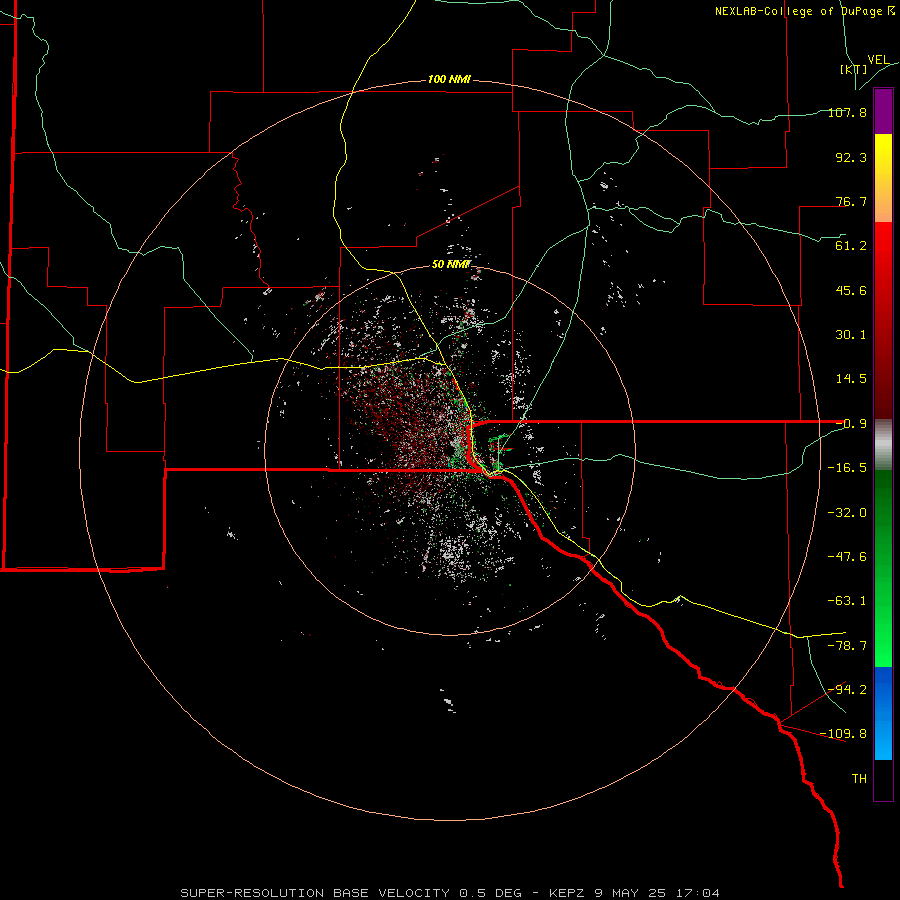Click the TH label on the legend

point(859,779)
